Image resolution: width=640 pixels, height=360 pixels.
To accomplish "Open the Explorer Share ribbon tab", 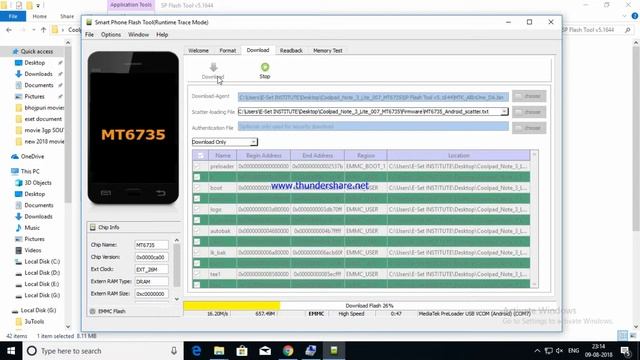I will pos(67,16).
